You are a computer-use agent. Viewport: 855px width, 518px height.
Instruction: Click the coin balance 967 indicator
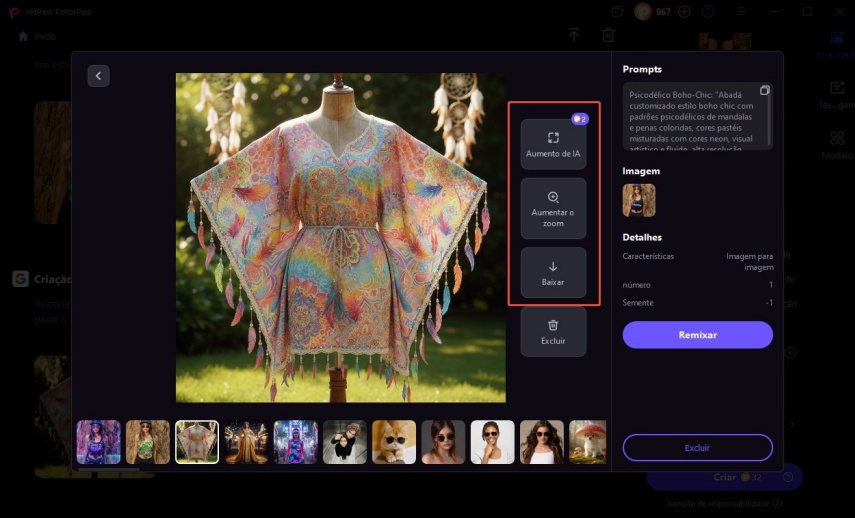pos(655,12)
